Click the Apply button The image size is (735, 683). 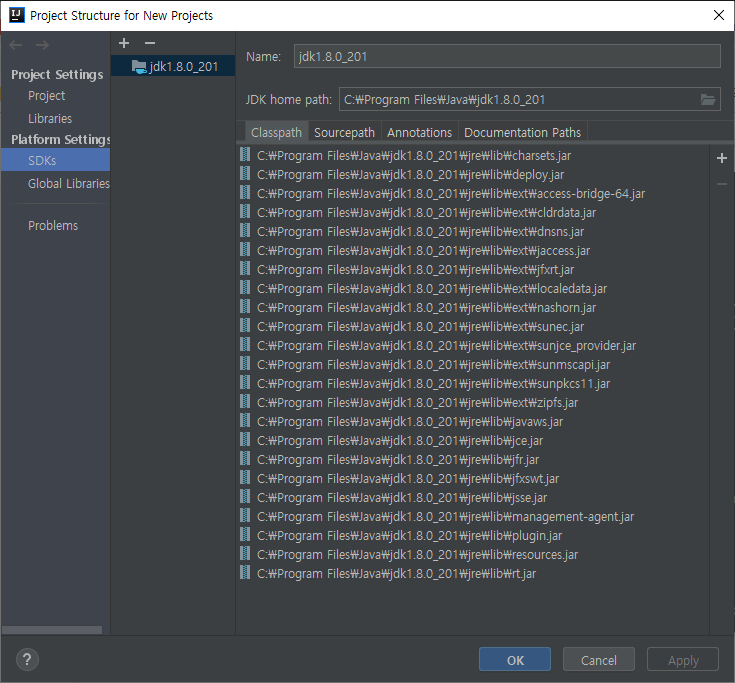[x=683, y=660]
